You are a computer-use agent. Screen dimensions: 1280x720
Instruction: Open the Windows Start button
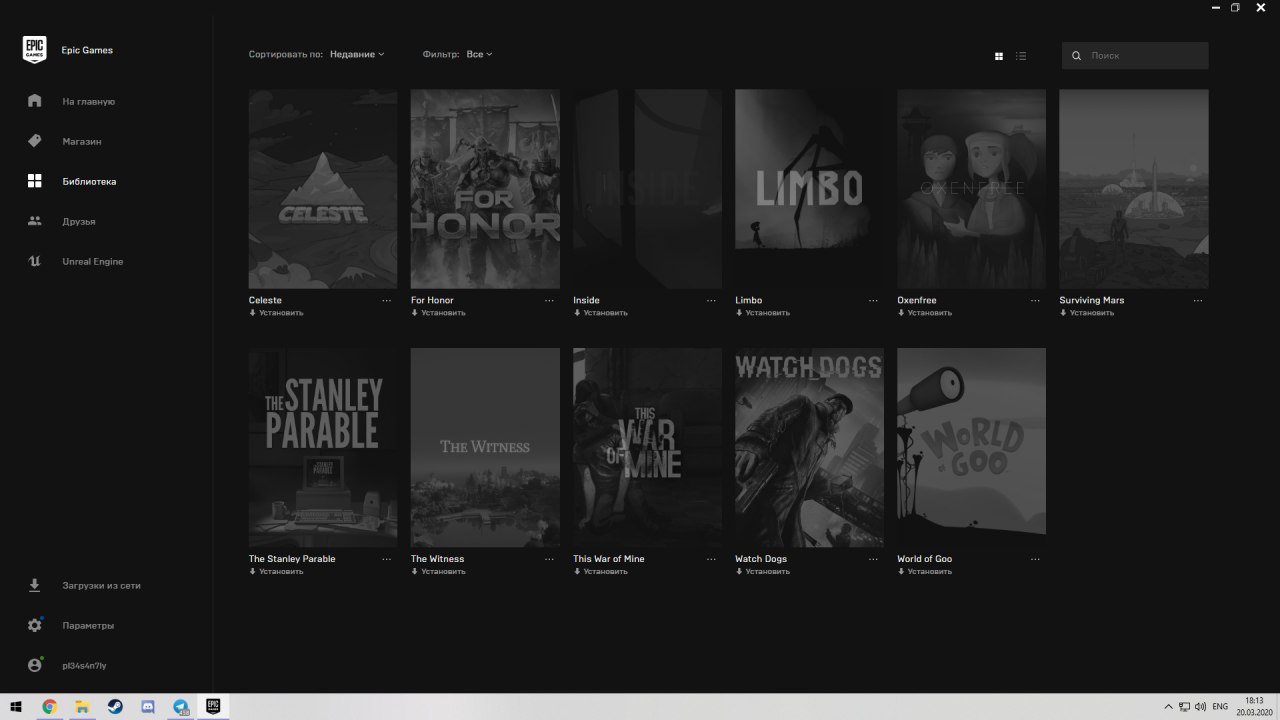pos(16,706)
